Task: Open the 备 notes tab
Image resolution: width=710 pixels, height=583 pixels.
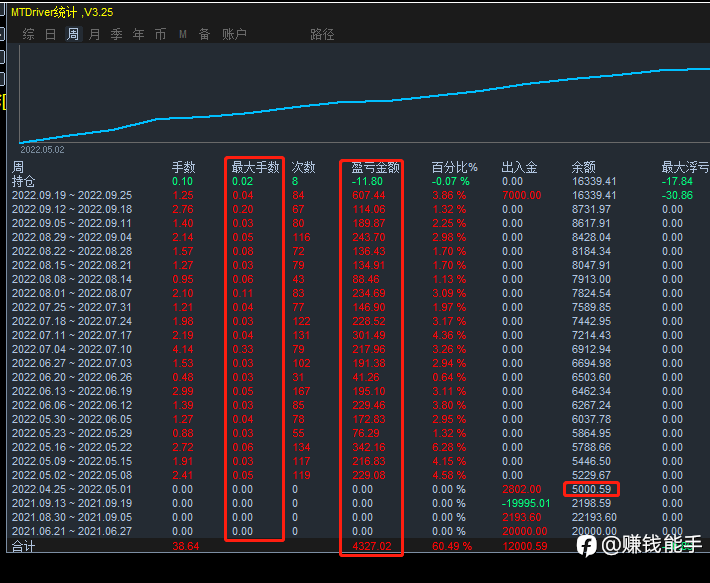Action: pos(204,34)
